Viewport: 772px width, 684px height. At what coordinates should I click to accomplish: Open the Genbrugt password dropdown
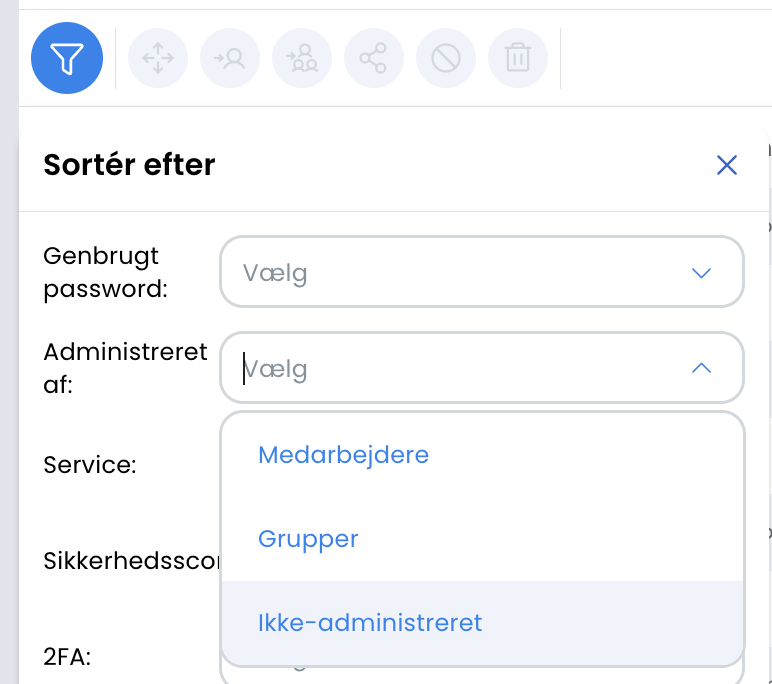click(x=482, y=272)
